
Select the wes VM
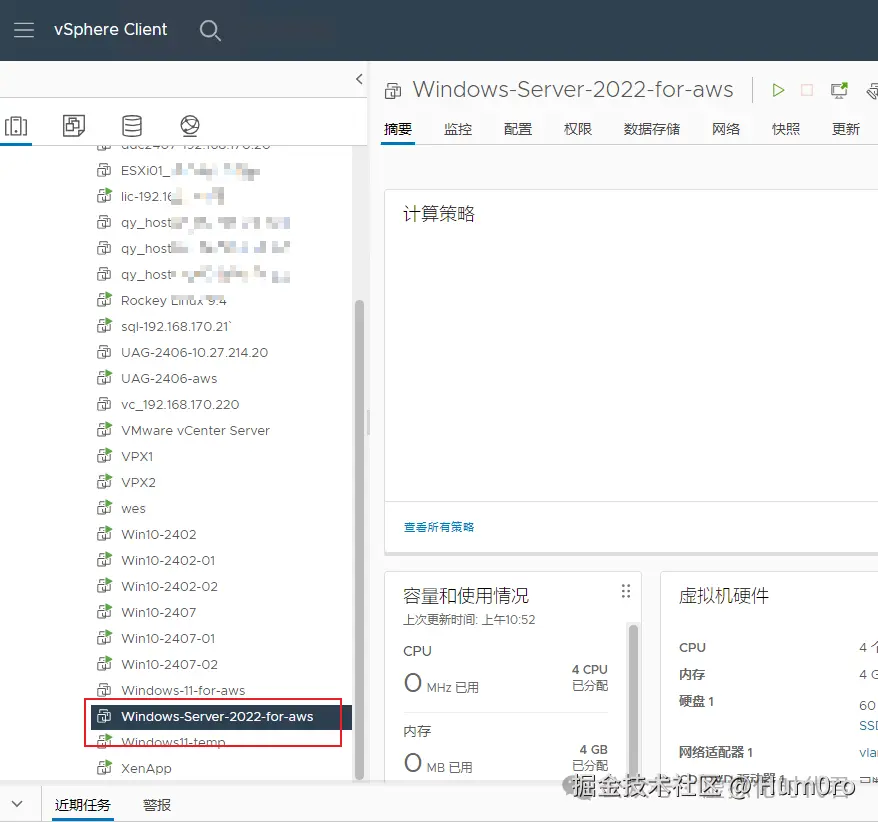pyautogui.click(x=133, y=508)
